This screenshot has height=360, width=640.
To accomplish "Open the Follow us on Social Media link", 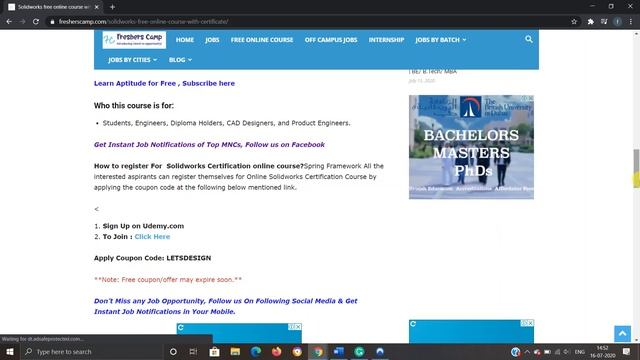I will coord(225,306).
